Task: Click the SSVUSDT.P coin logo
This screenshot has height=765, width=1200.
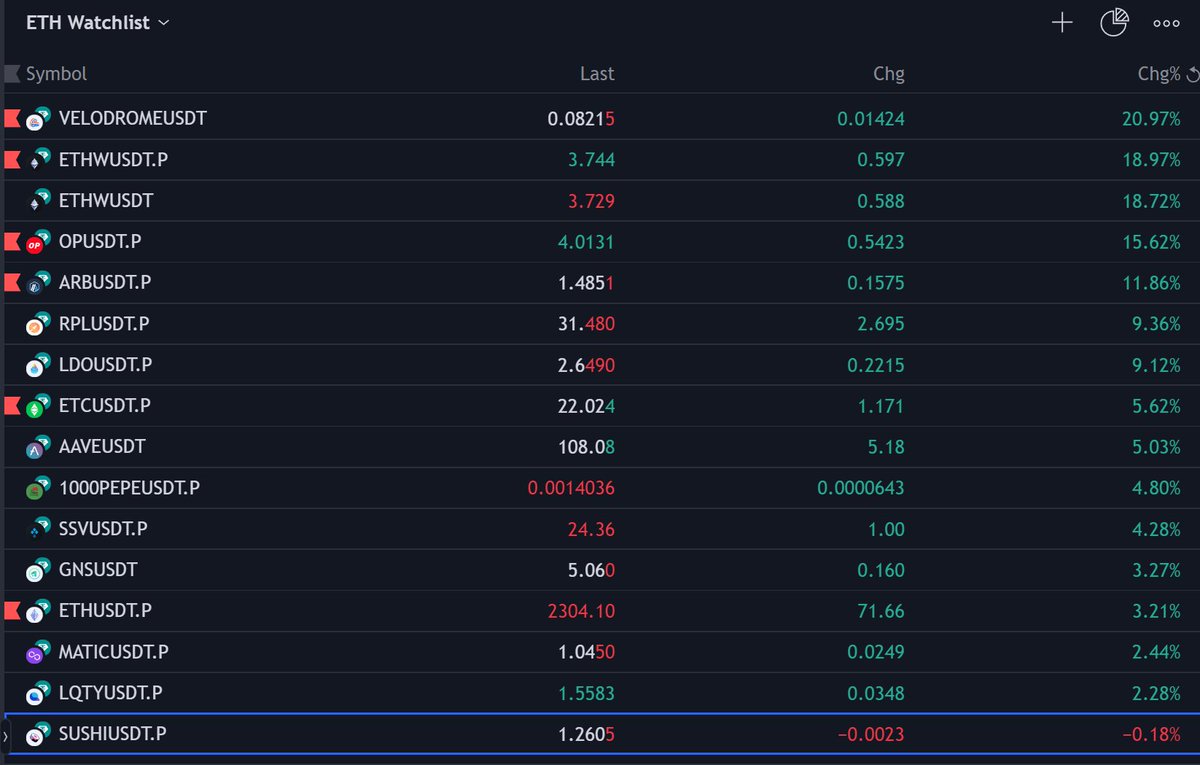Action: (x=38, y=529)
